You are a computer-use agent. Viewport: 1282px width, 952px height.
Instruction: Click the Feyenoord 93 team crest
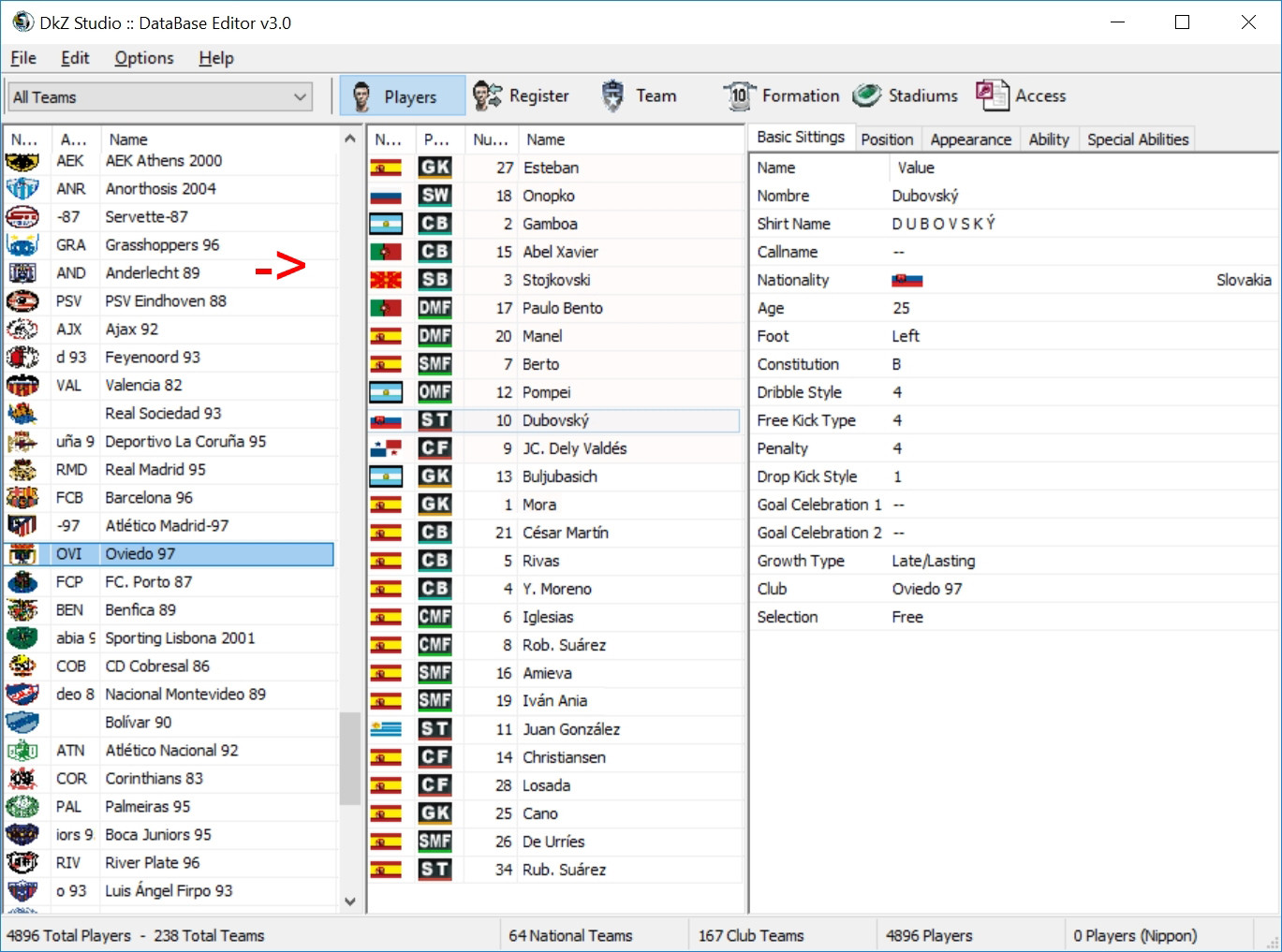pos(22,358)
